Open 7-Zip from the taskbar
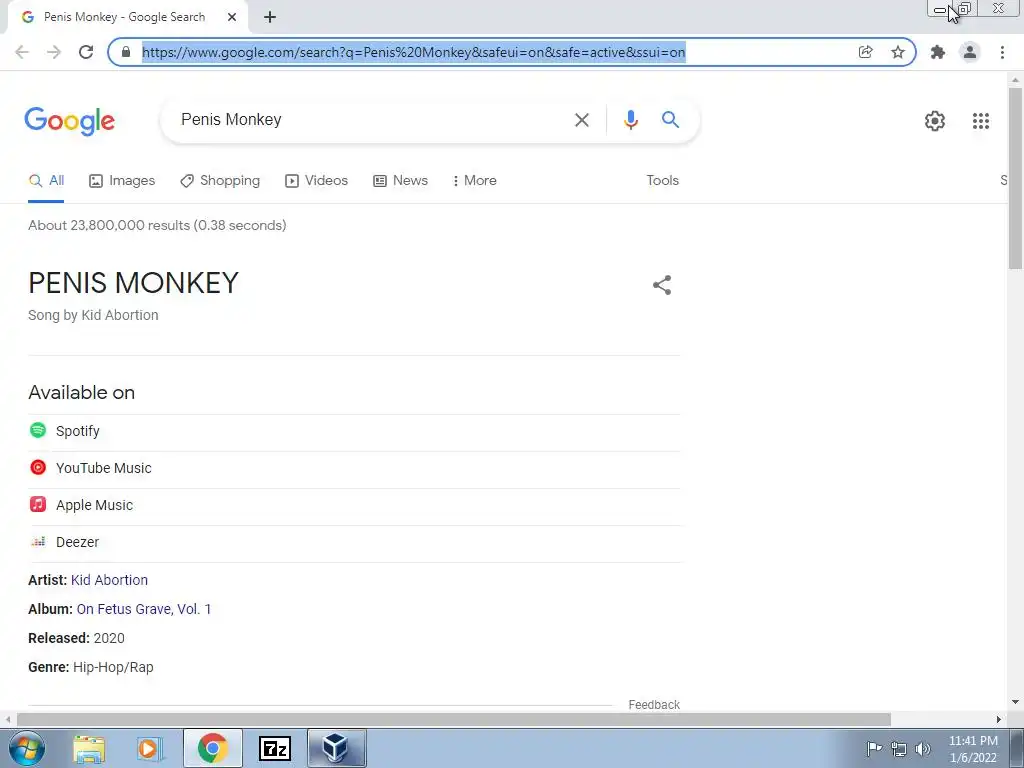Image resolution: width=1024 pixels, height=768 pixels. pyautogui.click(x=275, y=748)
